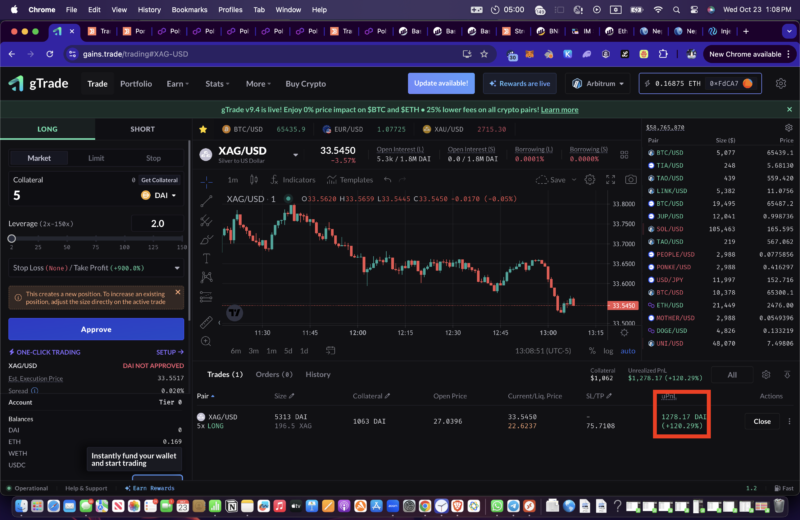Select the Fibonacci retracement tool
This screenshot has height=520, width=800.
[207, 221]
